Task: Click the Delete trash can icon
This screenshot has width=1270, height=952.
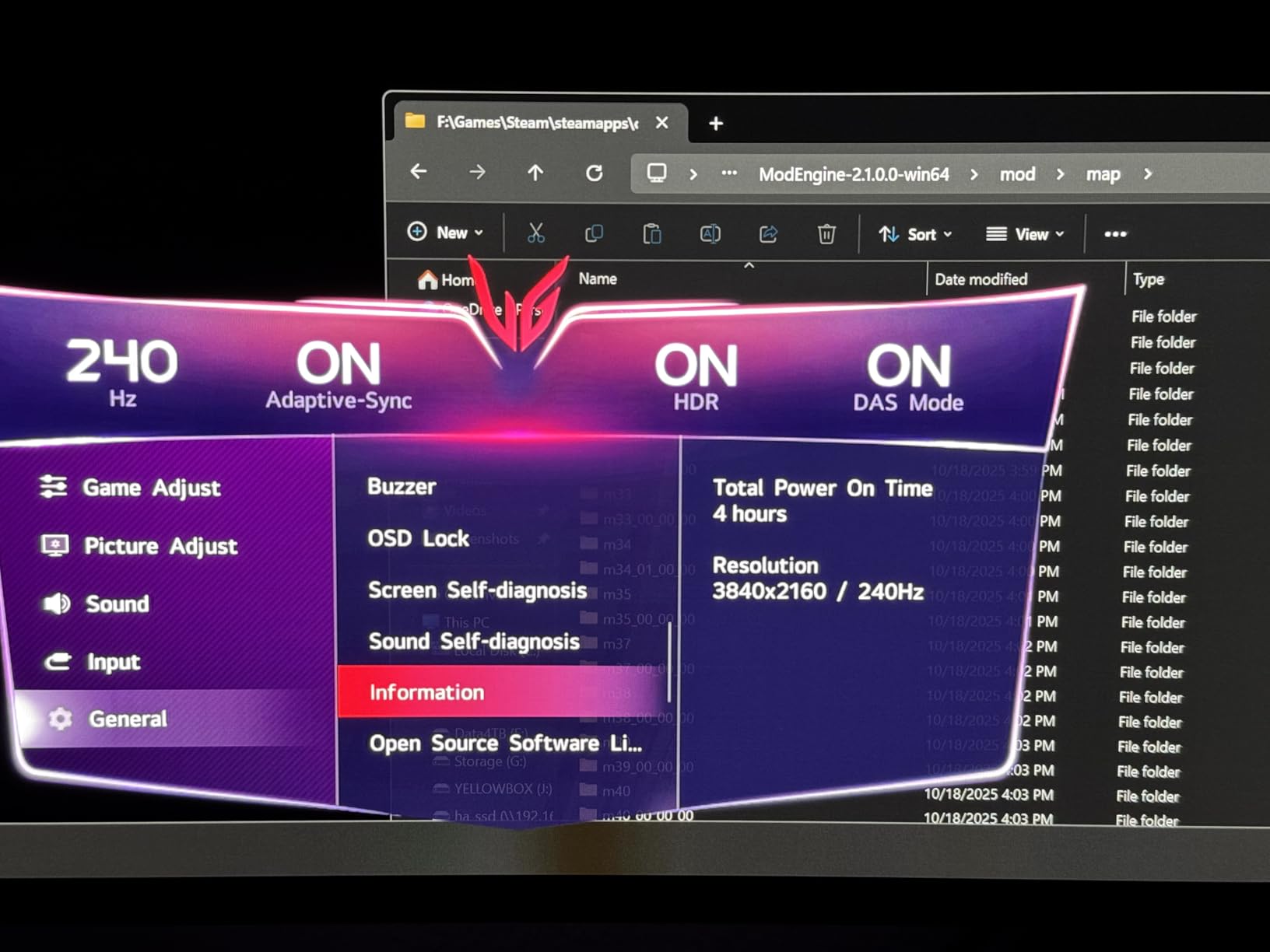Action: click(826, 233)
